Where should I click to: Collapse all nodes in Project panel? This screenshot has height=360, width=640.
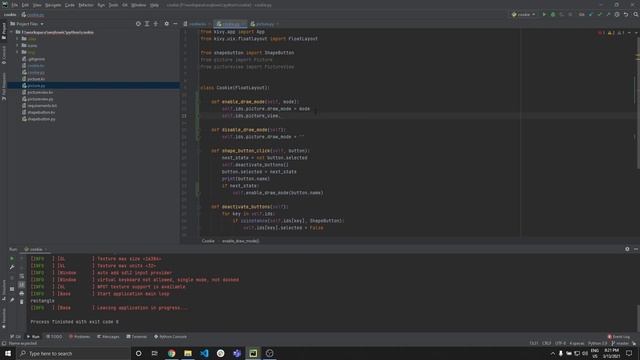click(x=156, y=24)
